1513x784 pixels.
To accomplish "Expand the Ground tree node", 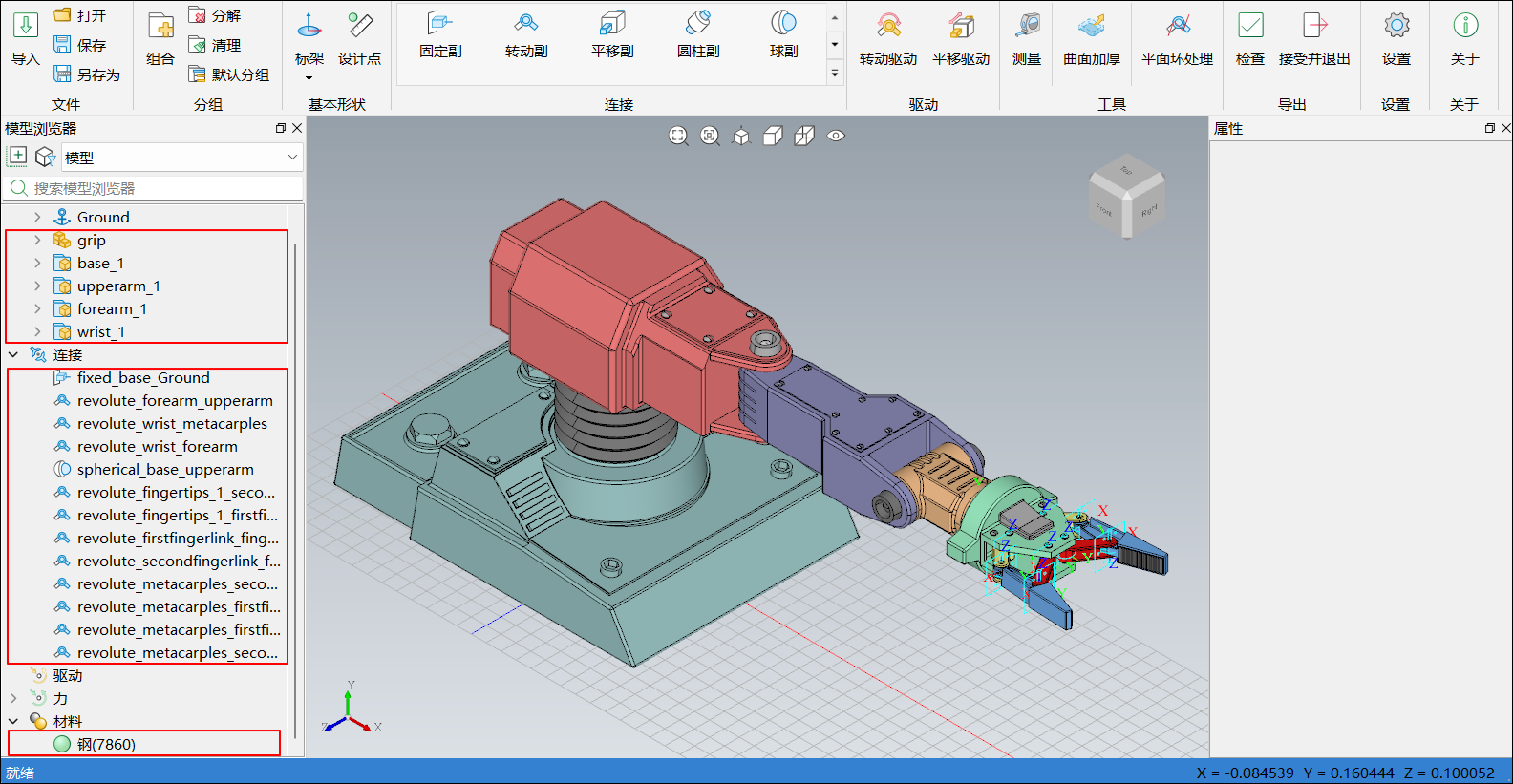I will coord(37,218).
